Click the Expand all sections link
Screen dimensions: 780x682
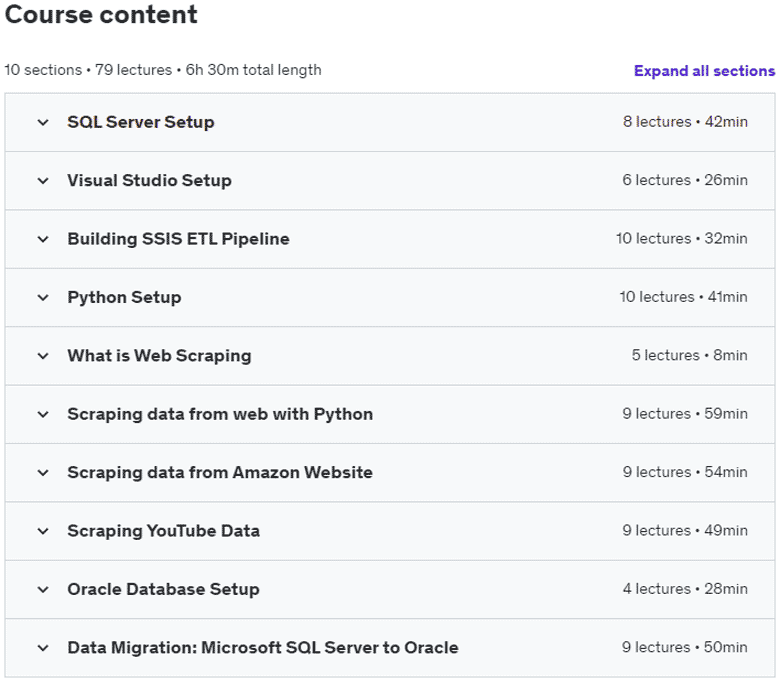pyautogui.click(x=704, y=71)
